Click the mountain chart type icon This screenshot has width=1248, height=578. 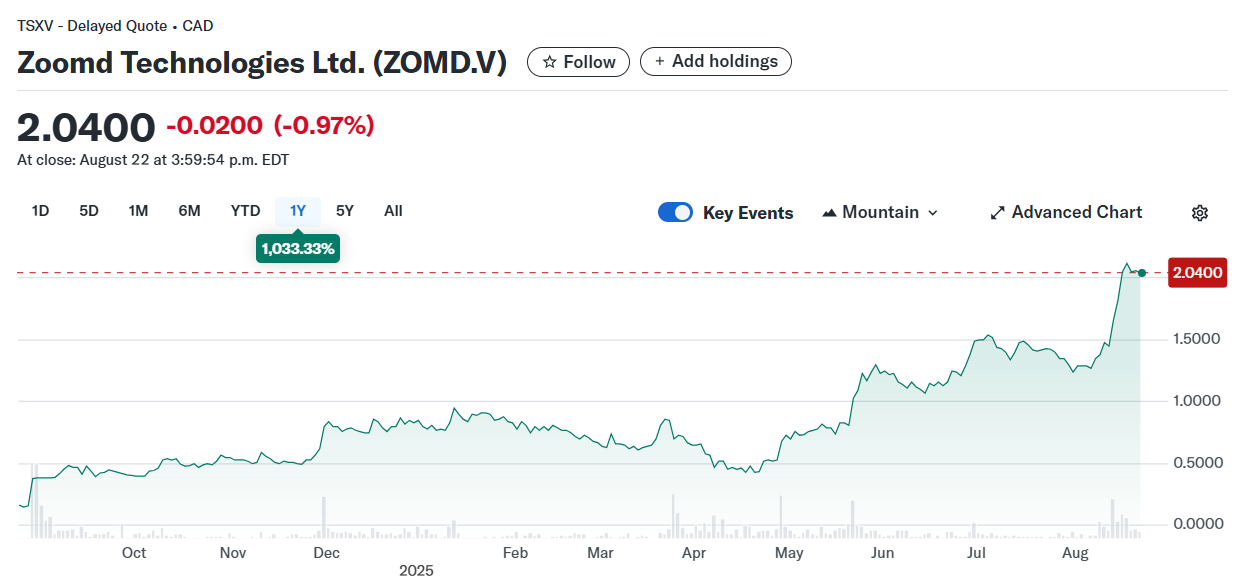pos(829,213)
